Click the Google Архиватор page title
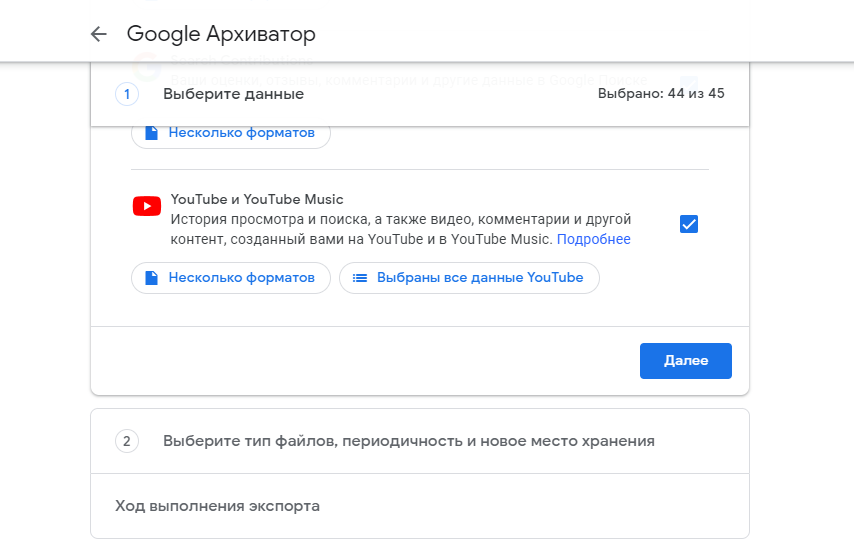The height and width of the screenshot is (554, 854). pos(221,34)
